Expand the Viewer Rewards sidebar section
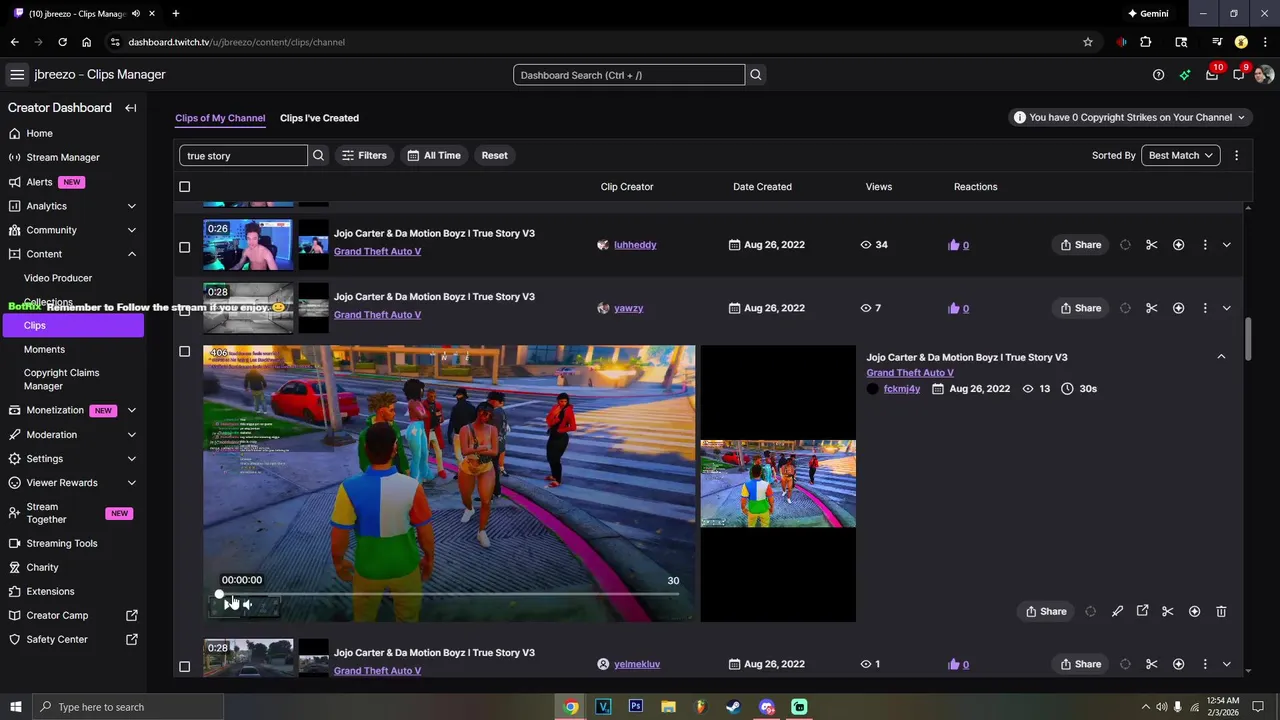The width and height of the screenshot is (1280, 720). pos(131,483)
